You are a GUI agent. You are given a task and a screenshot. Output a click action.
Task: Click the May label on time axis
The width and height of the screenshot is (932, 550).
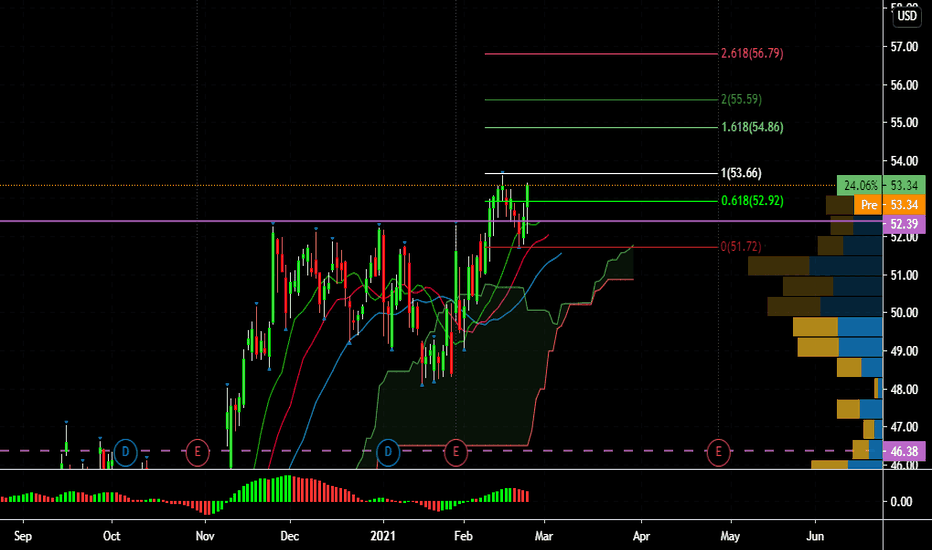click(x=730, y=536)
